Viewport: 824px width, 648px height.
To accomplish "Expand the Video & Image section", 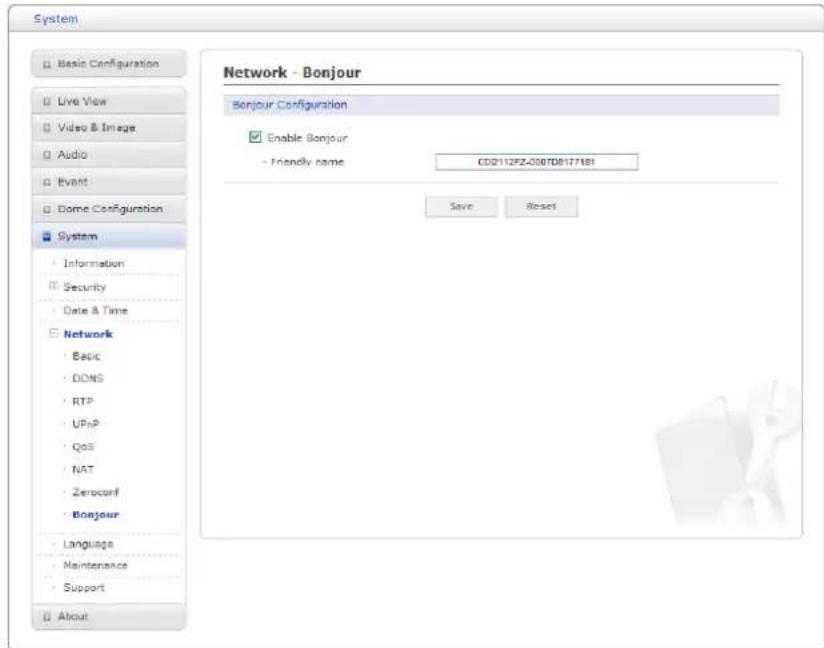I will pyautogui.click(x=109, y=128).
